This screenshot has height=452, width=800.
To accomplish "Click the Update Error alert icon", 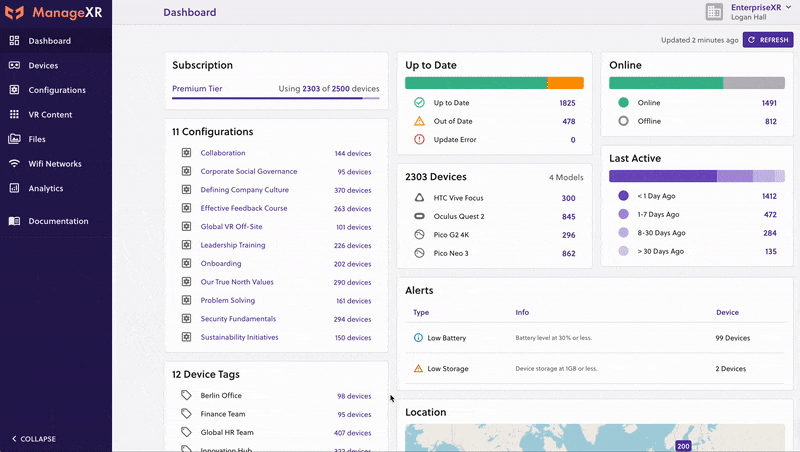I will click(419, 139).
